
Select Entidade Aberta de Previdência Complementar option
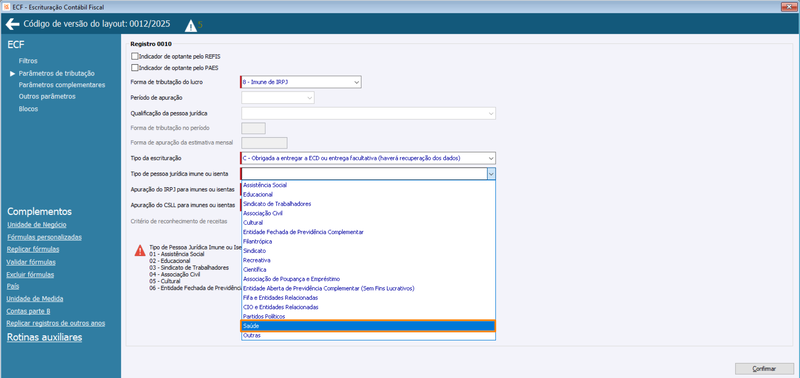pos(368,288)
